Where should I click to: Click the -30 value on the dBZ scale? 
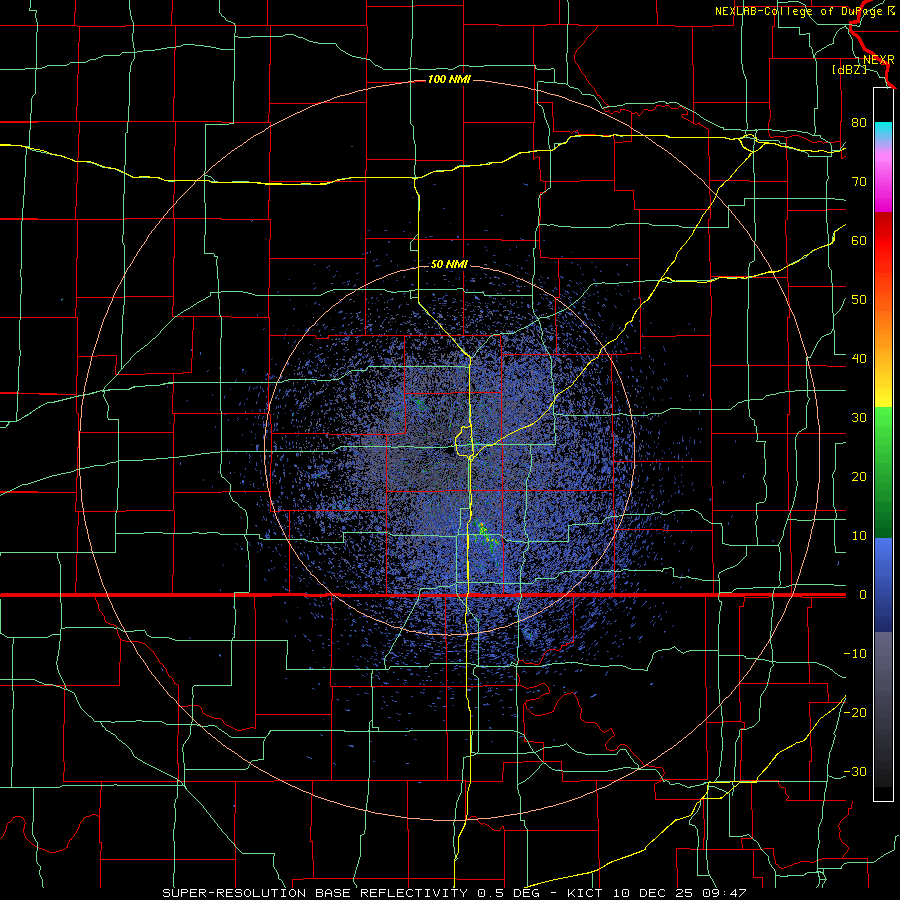coord(855,771)
